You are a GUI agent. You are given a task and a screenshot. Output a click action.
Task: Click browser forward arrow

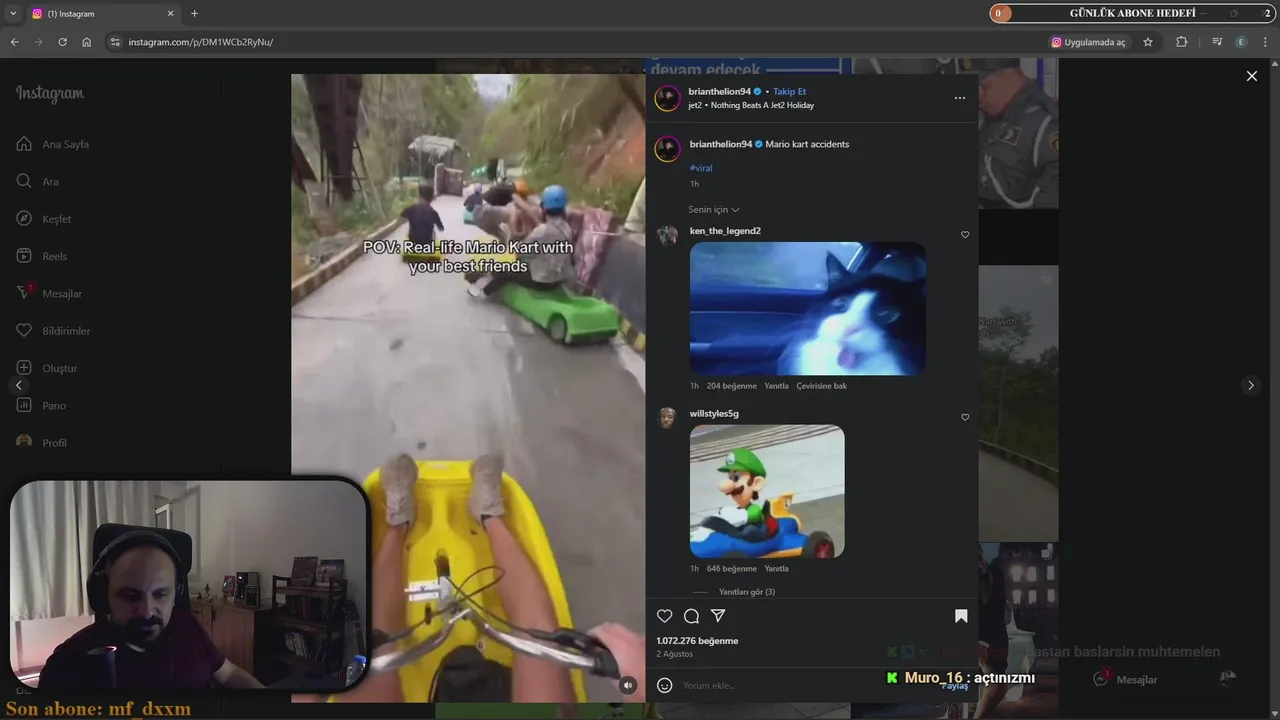[x=38, y=42]
